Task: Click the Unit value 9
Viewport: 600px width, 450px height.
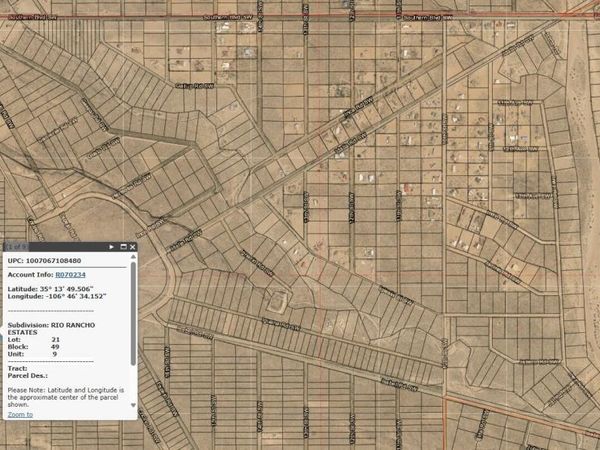Action: 54,354
